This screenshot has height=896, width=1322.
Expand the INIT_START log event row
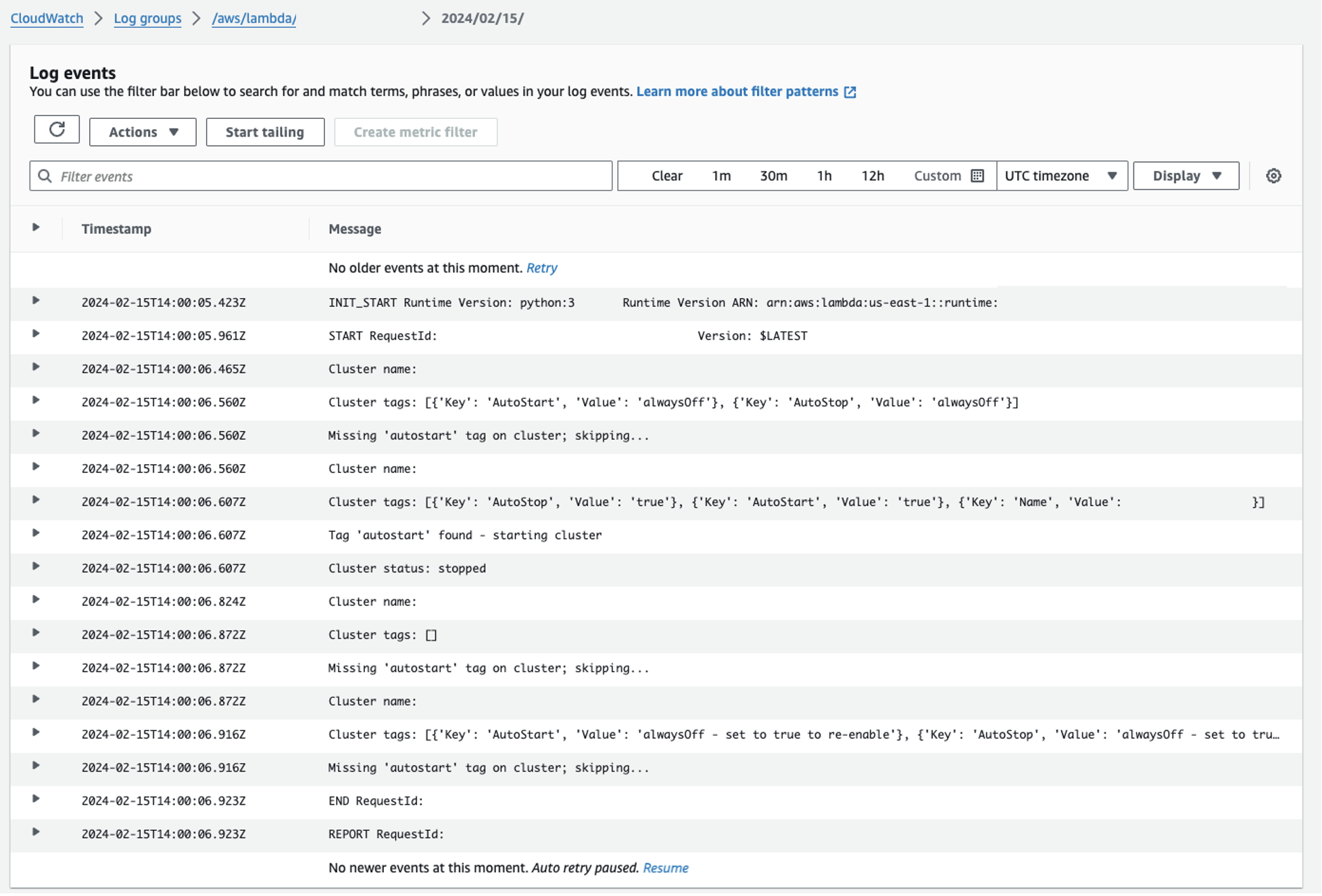click(36, 301)
